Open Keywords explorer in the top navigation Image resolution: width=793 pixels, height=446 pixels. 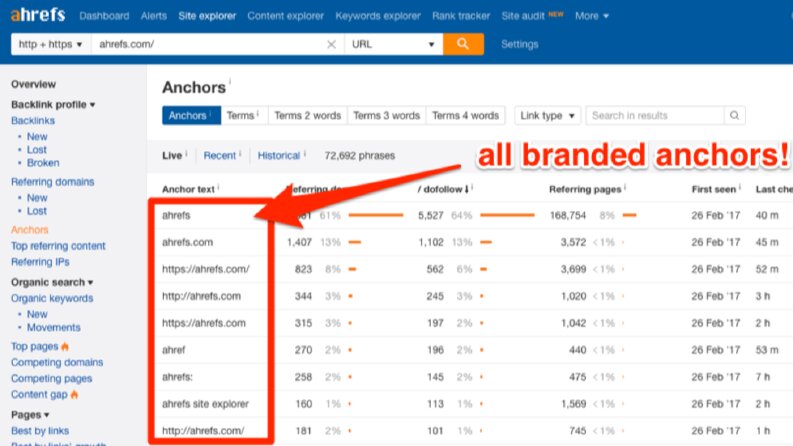click(x=378, y=16)
